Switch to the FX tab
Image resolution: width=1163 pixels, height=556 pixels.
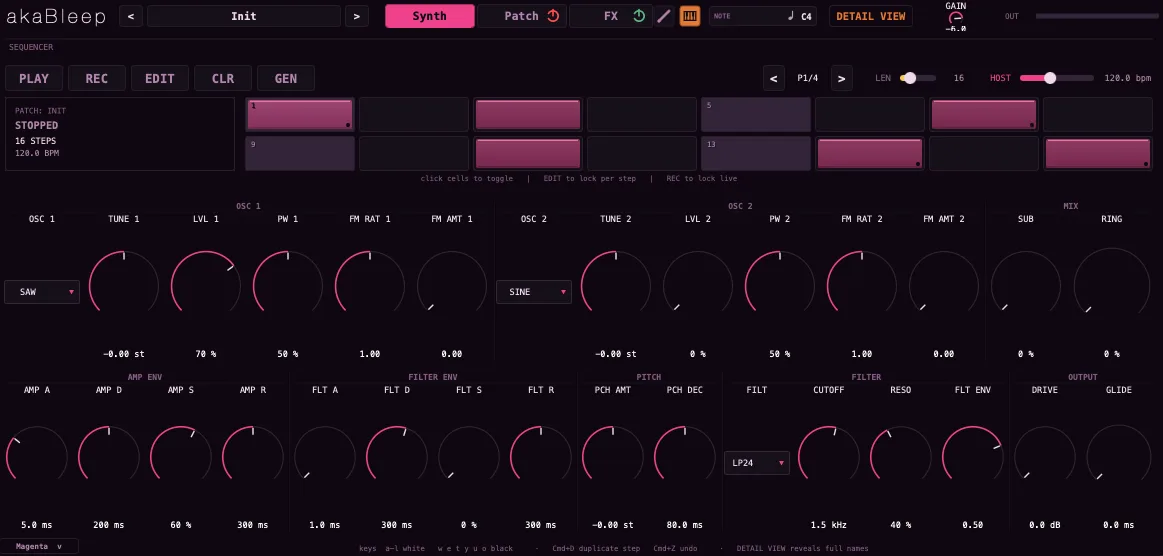click(x=610, y=16)
